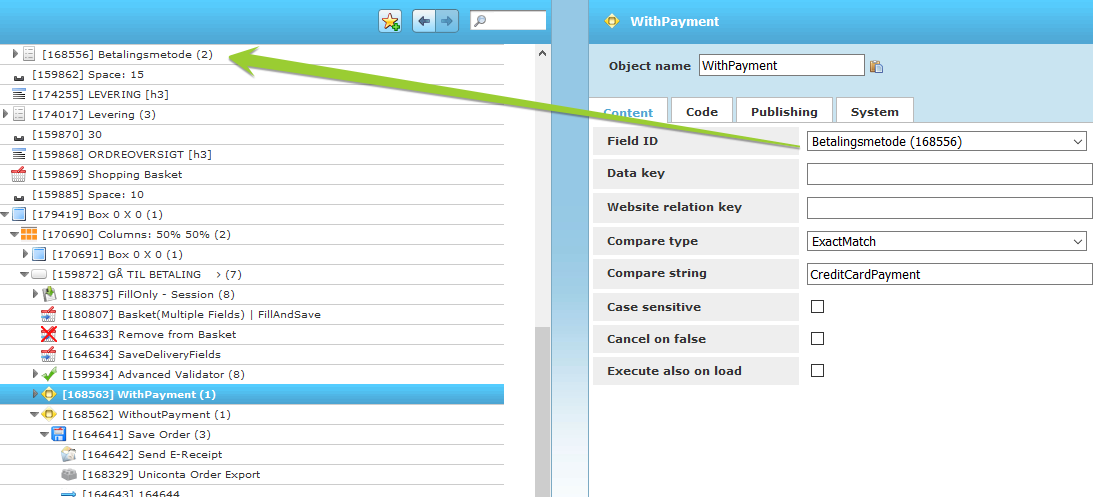Expand the Betalingsmetode (2) node
The height and width of the screenshot is (497, 1093).
point(15,54)
